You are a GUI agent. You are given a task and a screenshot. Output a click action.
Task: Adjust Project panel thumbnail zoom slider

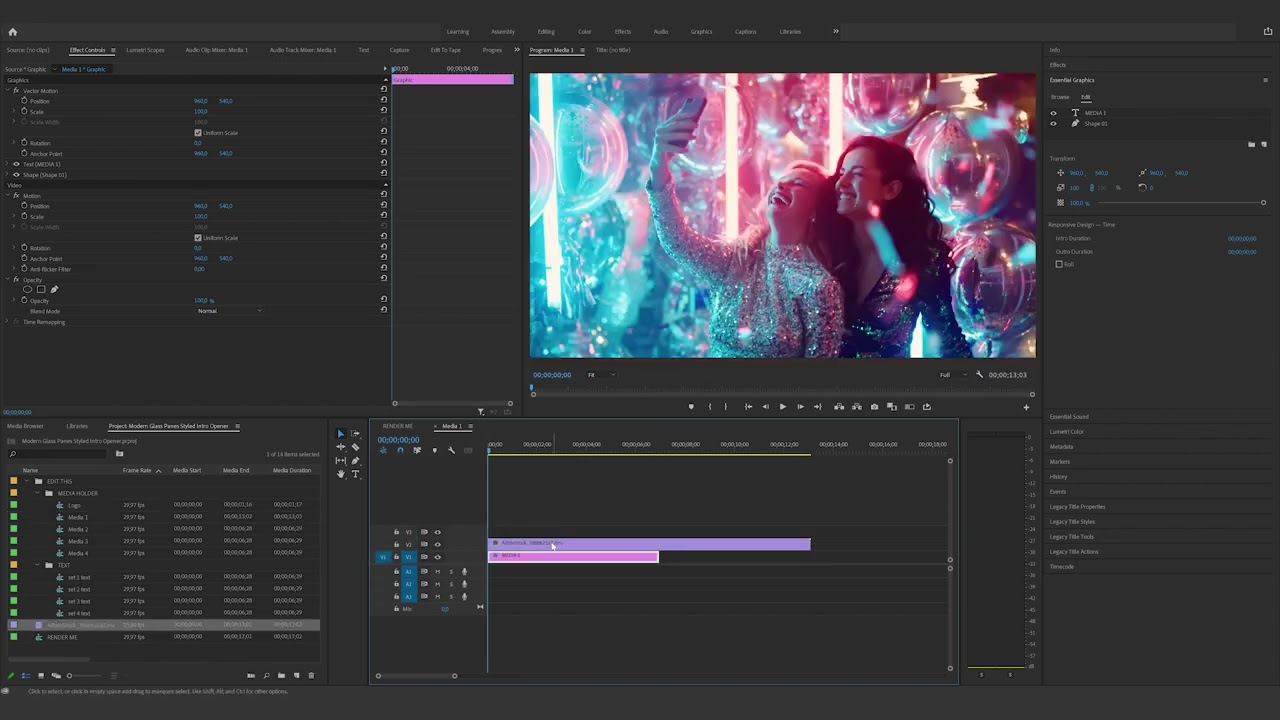point(85,676)
